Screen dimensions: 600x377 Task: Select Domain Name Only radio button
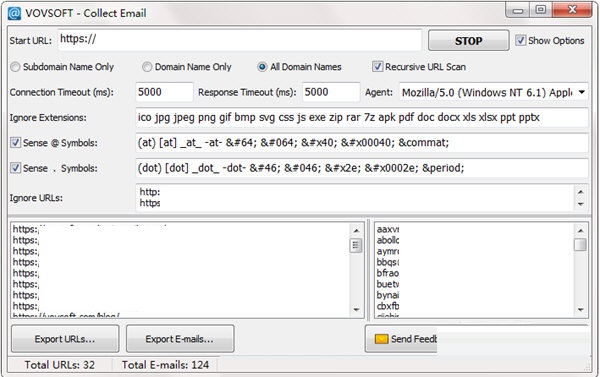point(147,67)
